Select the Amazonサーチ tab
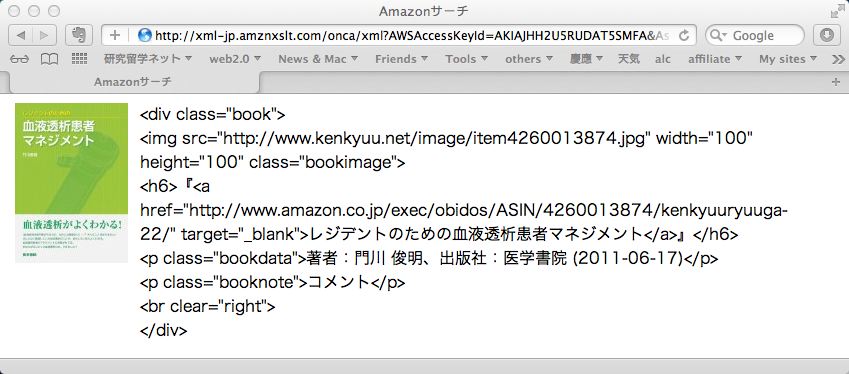The image size is (849, 374). click(x=133, y=82)
